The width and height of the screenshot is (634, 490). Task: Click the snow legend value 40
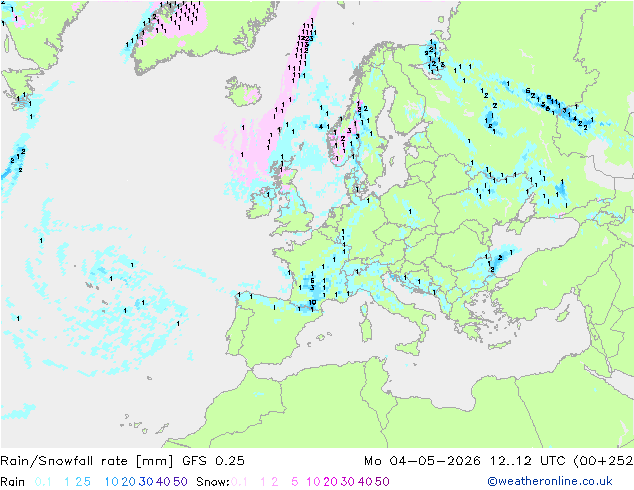(365, 482)
